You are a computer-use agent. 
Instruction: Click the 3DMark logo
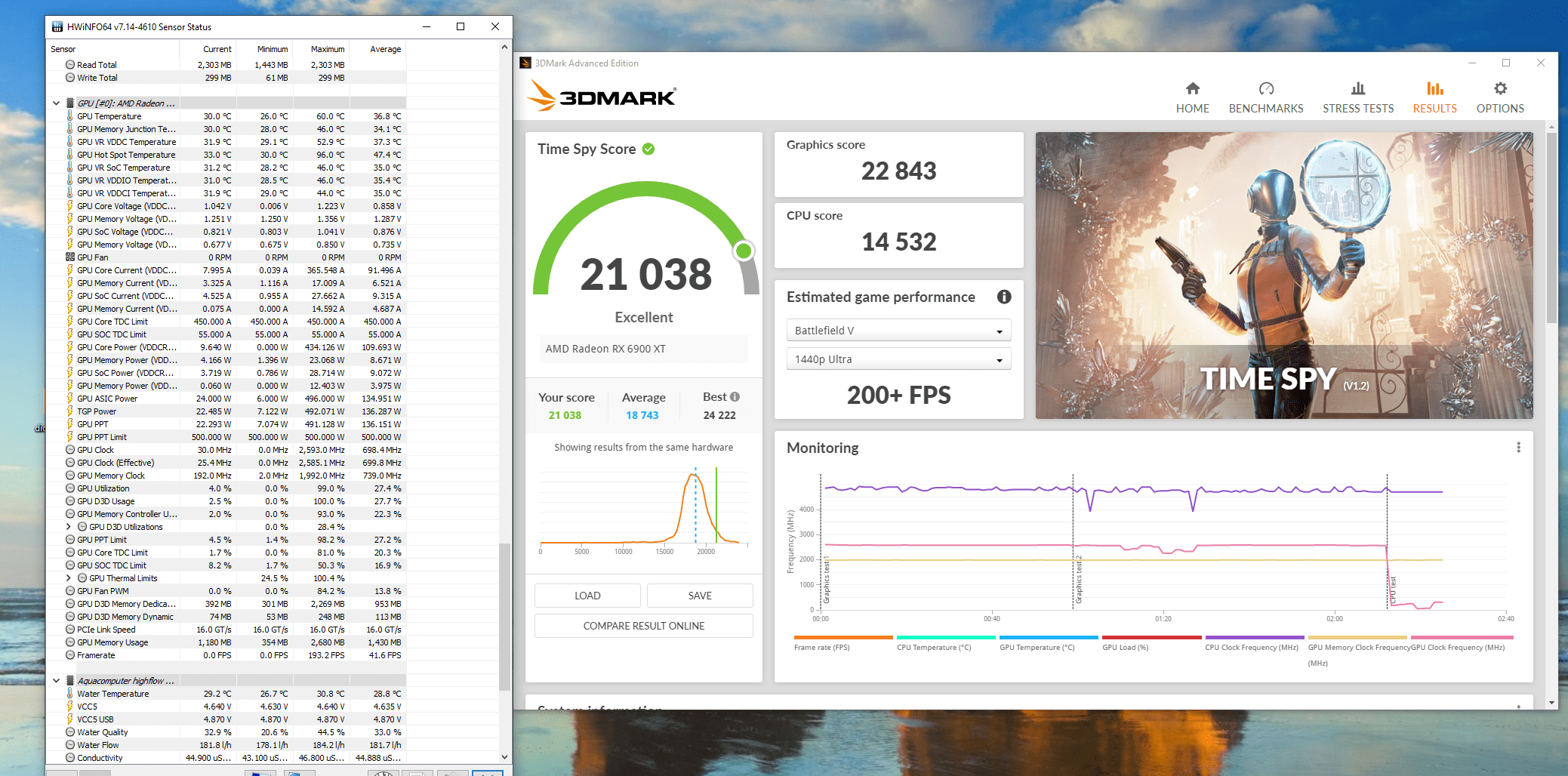point(601,97)
